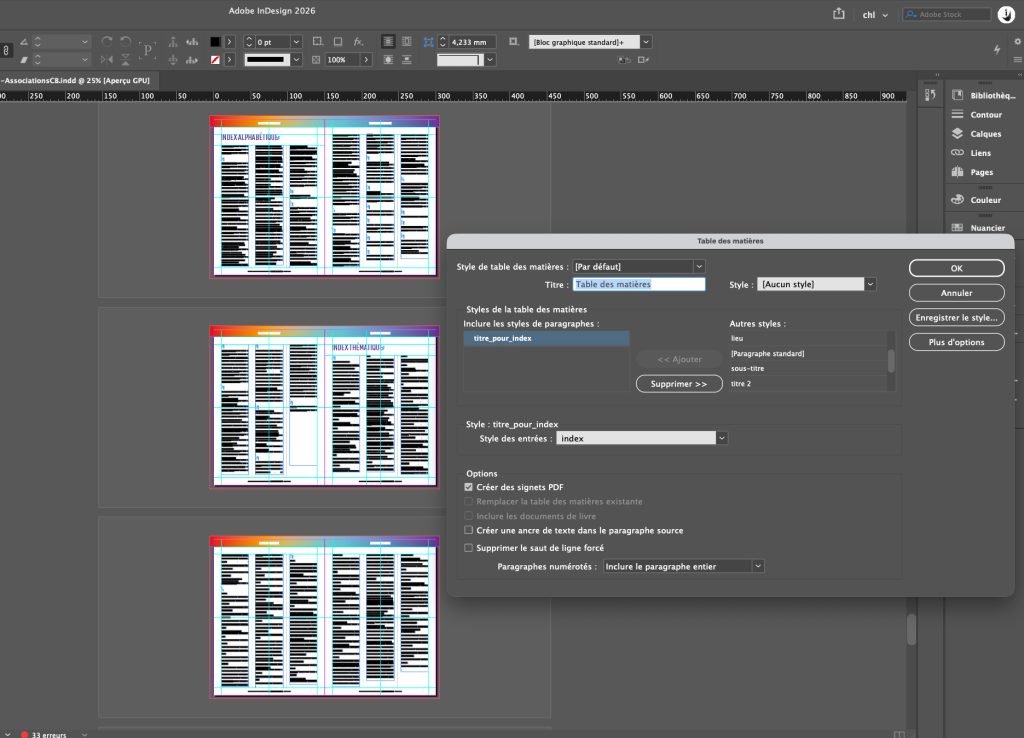Click the collapsed panel icon left of Bibliothèques

[930, 95]
